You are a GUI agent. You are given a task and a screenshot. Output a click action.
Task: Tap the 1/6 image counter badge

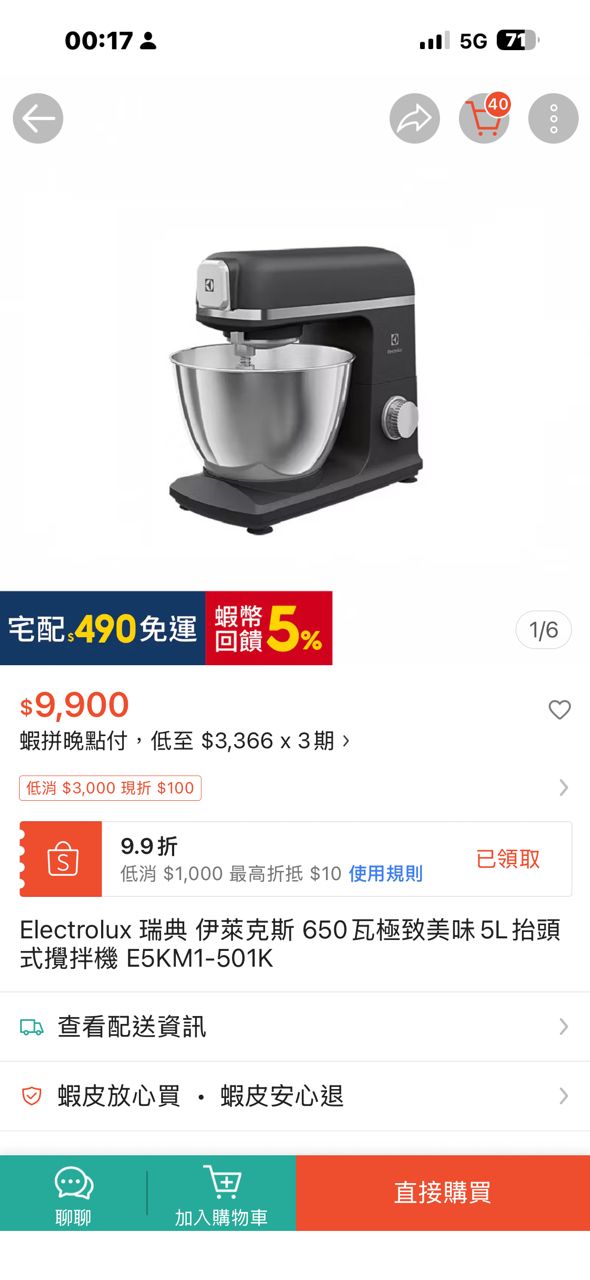544,630
